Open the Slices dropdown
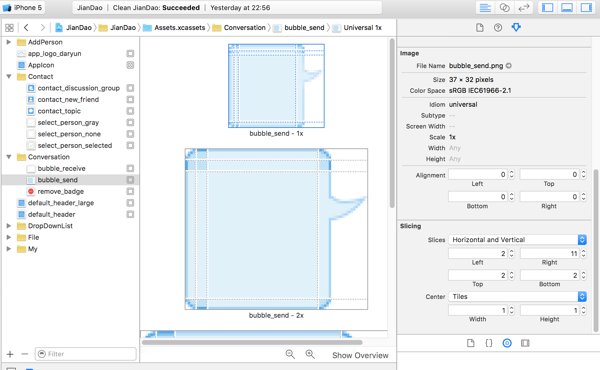This screenshot has height=370, width=600. pyautogui.click(x=517, y=240)
